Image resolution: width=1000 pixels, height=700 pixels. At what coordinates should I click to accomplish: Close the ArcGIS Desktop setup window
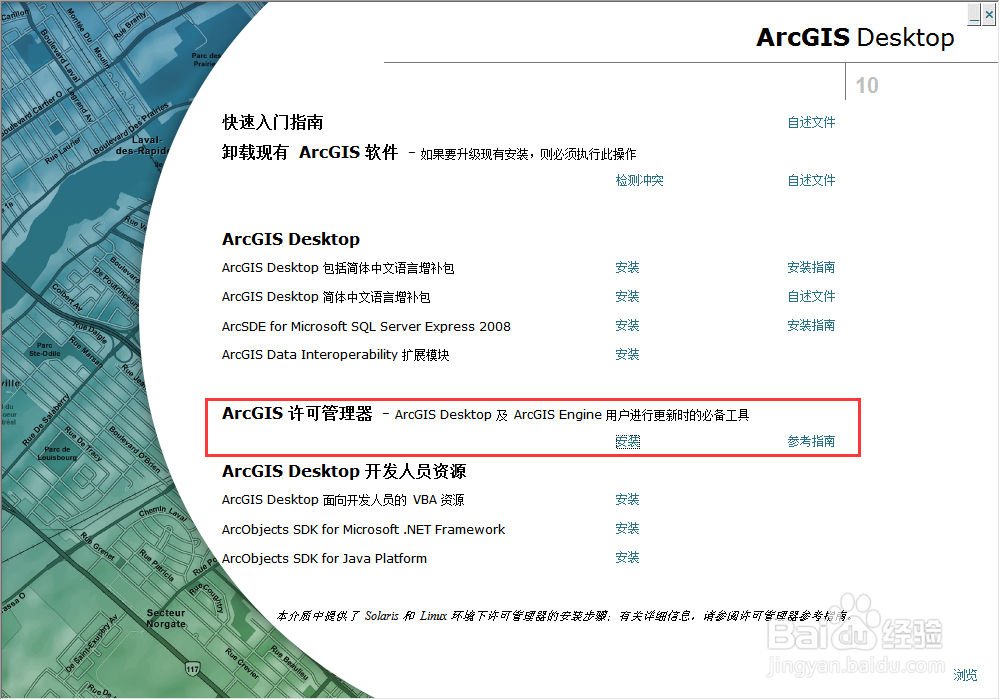coord(989,14)
